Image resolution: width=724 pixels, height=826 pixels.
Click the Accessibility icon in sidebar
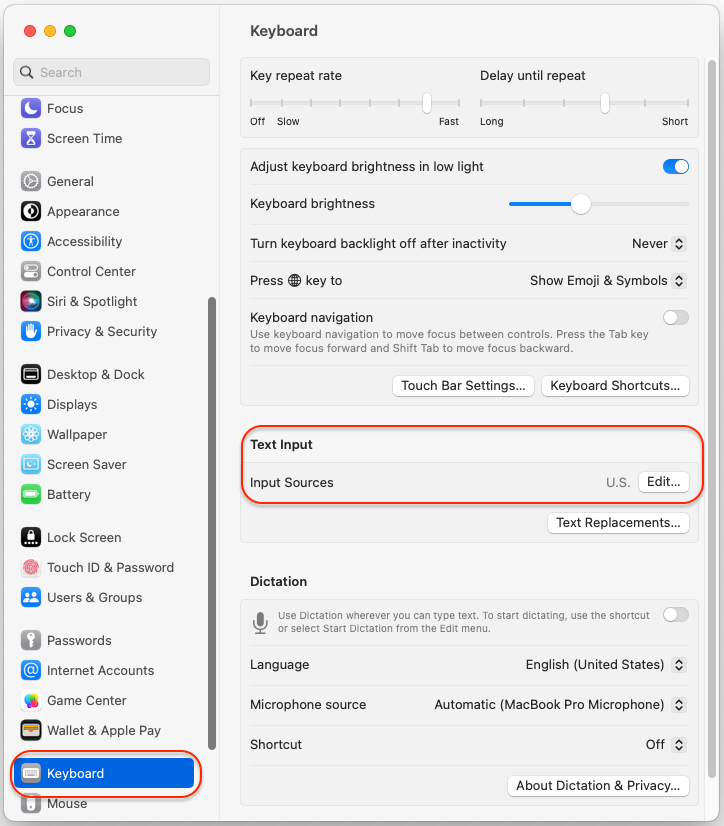click(x=31, y=241)
